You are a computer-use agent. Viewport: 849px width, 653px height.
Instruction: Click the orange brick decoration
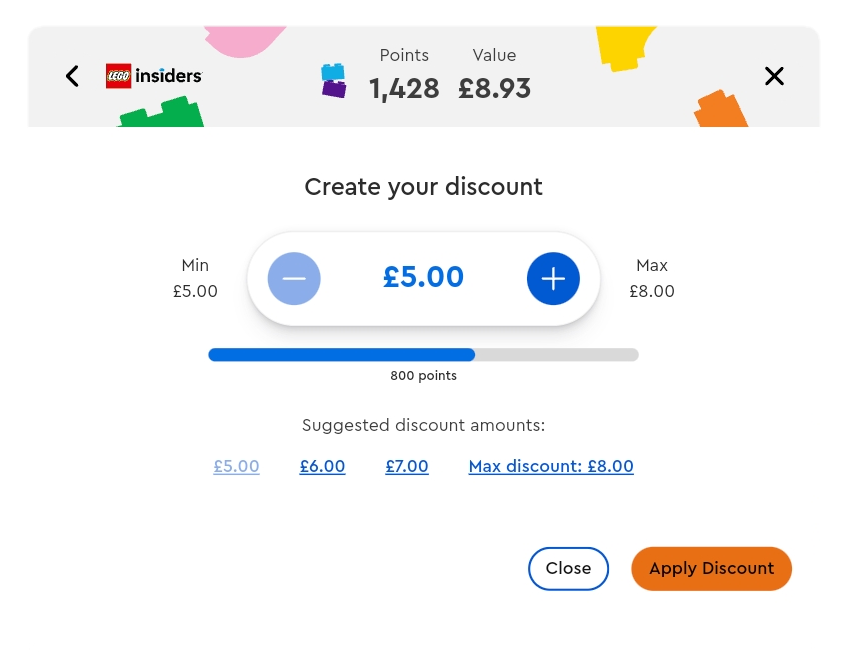click(722, 108)
